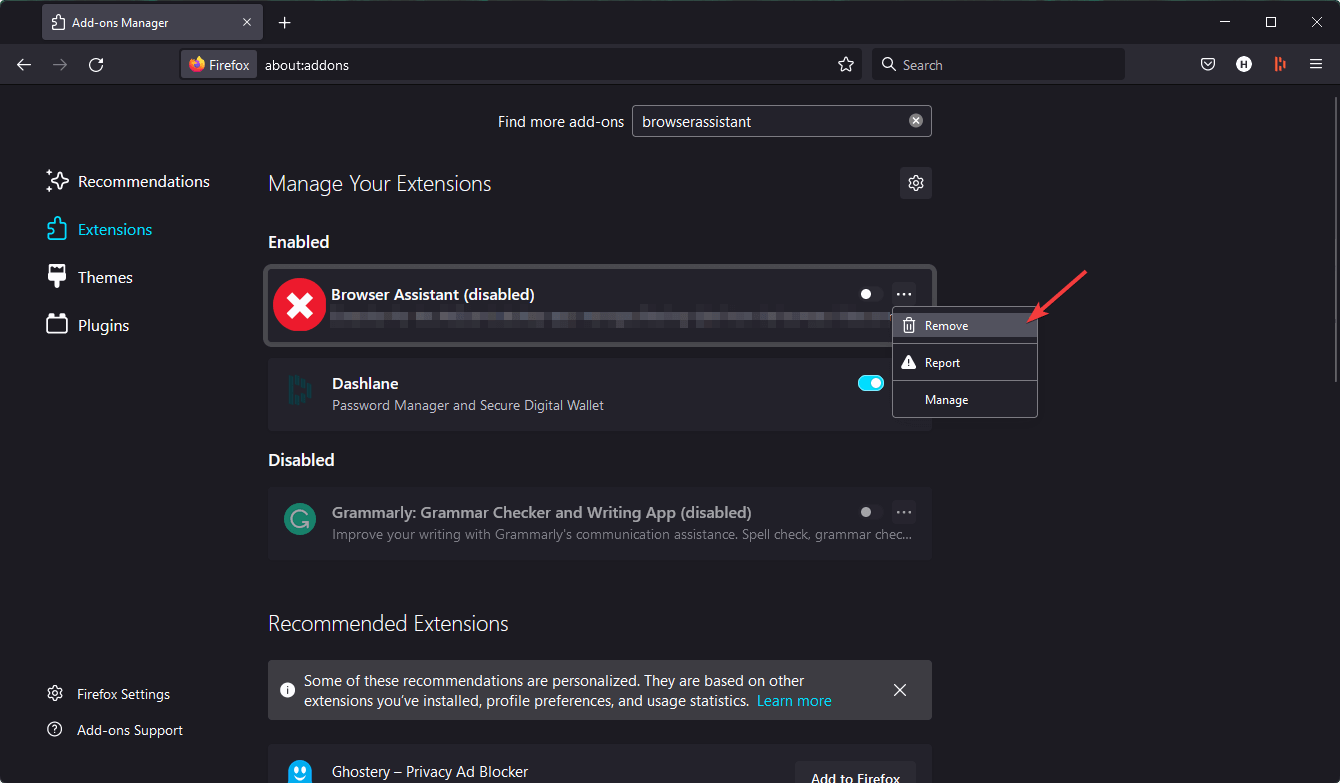Click the Find more add-ons search field
The image size is (1340, 783).
pos(781,121)
